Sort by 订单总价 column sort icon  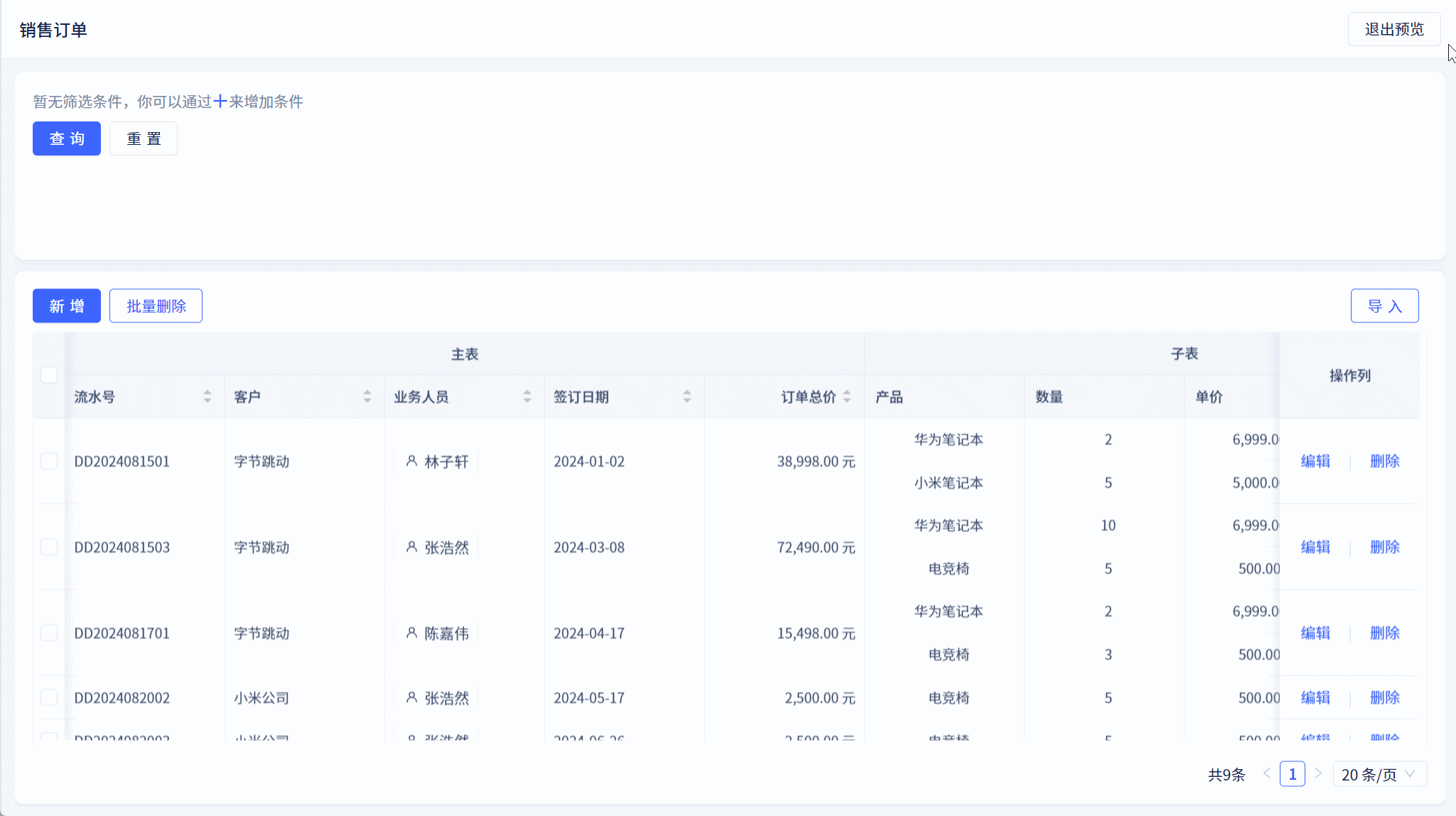tap(847, 396)
